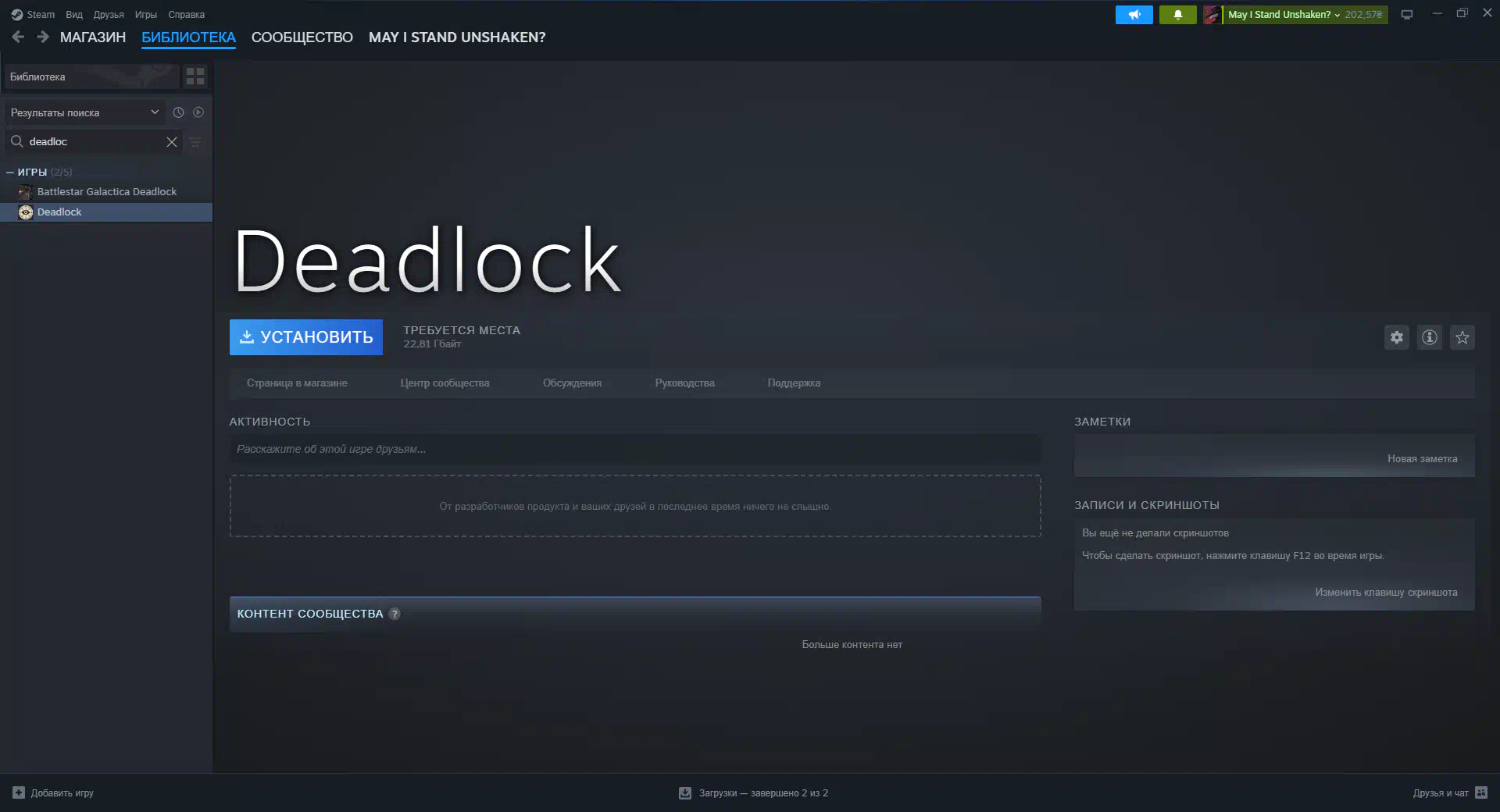1500x812 pixels.
Task: Show Deadlock game info icon
Action: [1429, 337]
